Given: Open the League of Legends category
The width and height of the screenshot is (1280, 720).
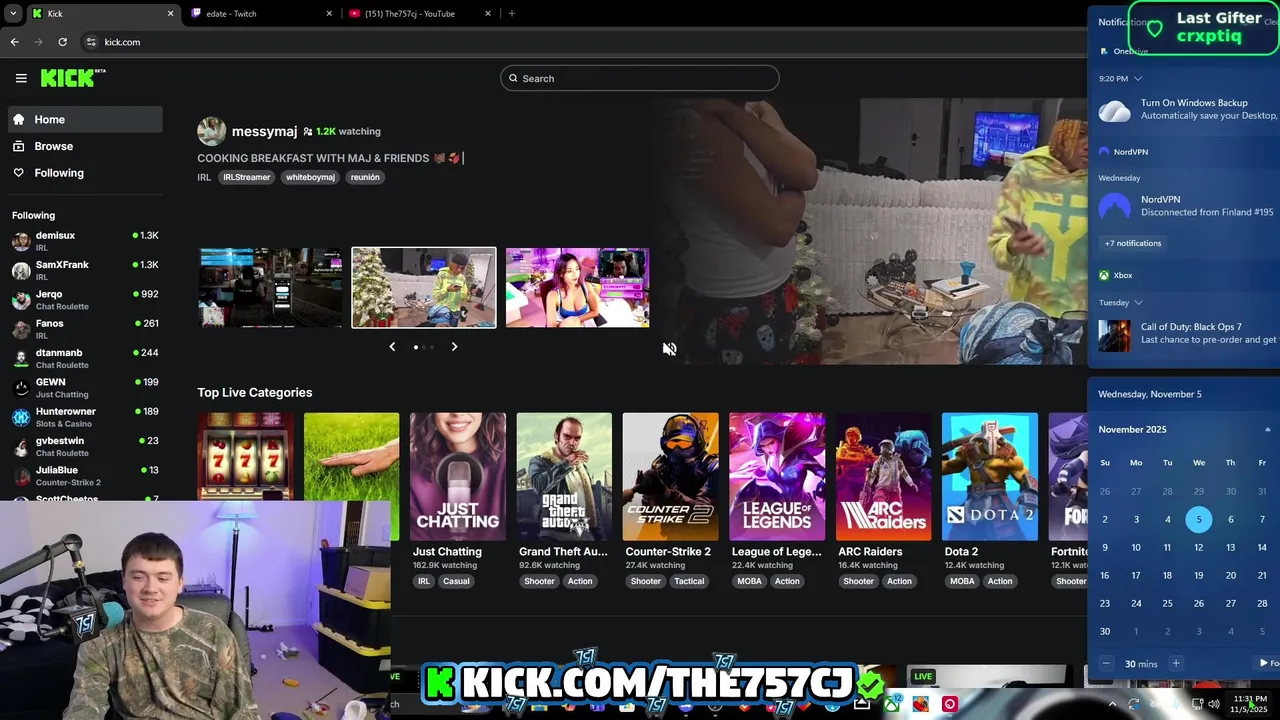Looking at the screenshot, I should click(x=777, y=476).
